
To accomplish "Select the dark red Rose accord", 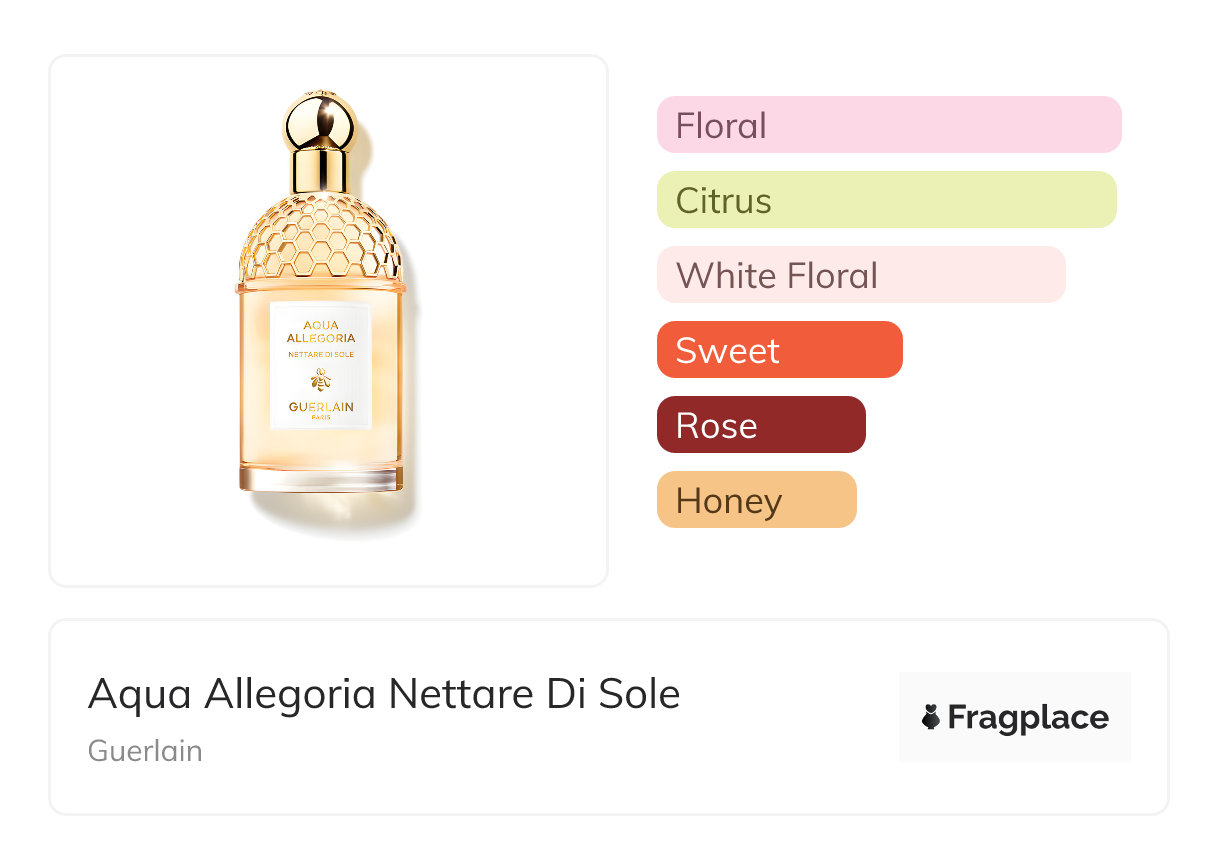I will click(x=761, y=425).
